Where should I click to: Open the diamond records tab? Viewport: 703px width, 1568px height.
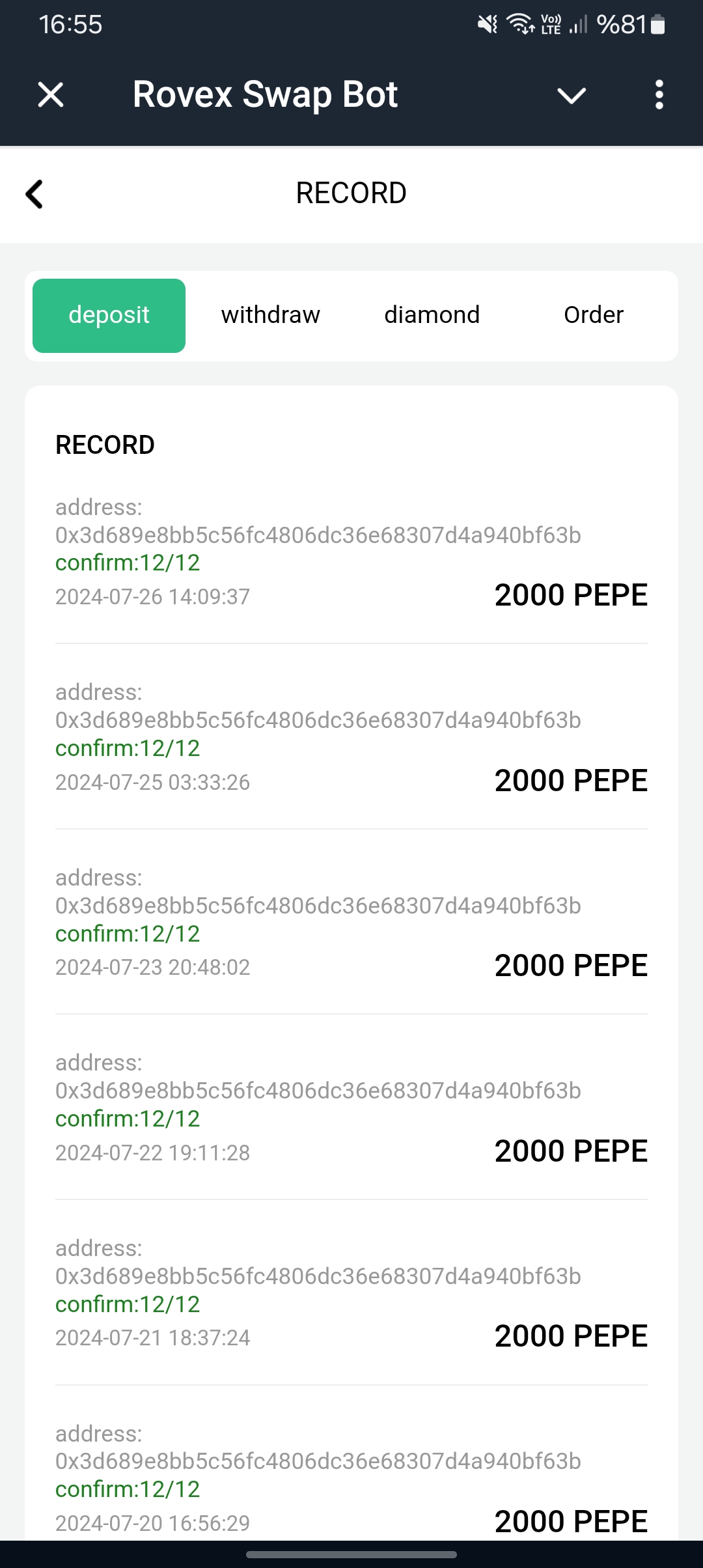point(432,315)
